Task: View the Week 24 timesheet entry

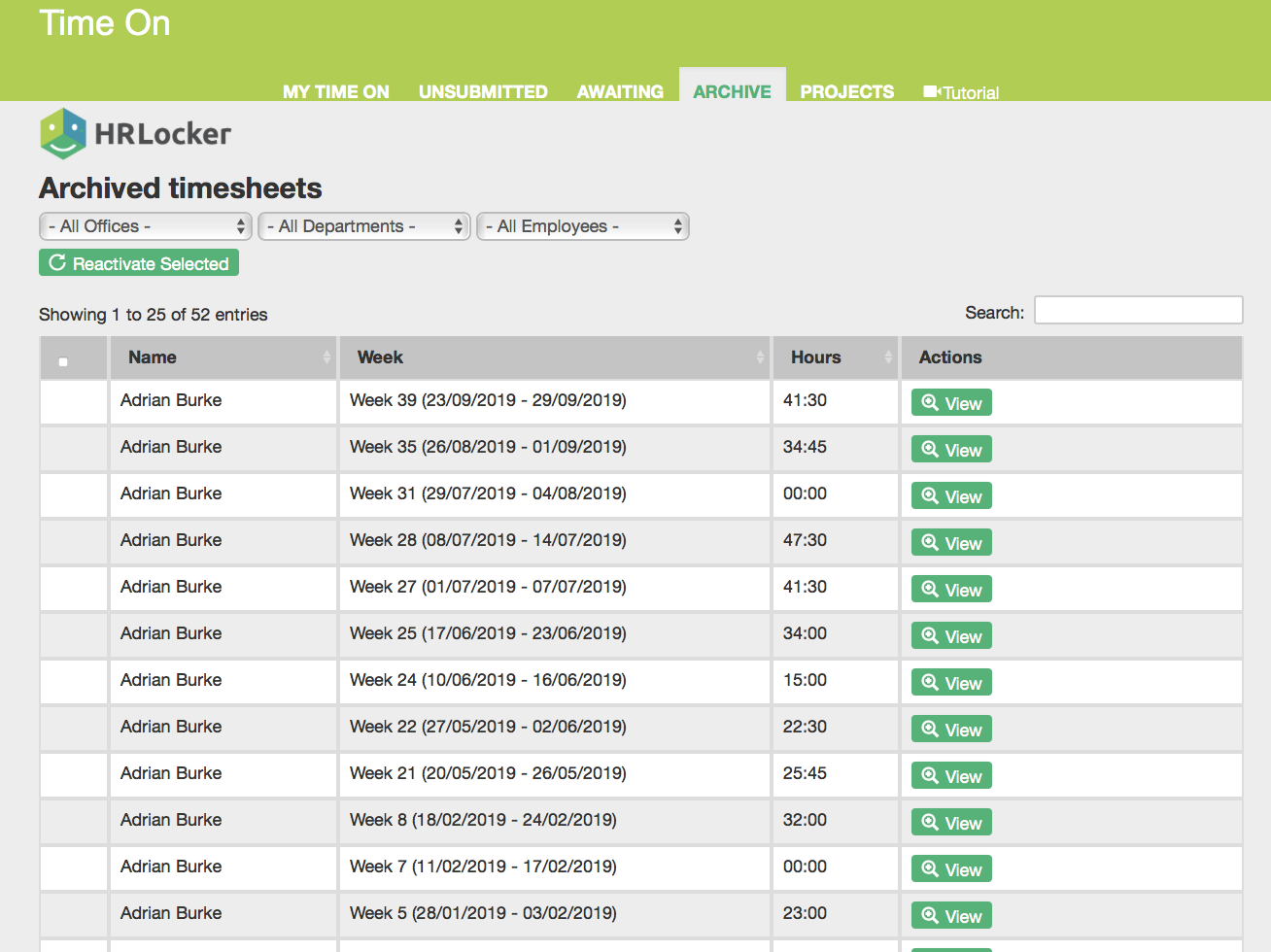Action: 951,683
